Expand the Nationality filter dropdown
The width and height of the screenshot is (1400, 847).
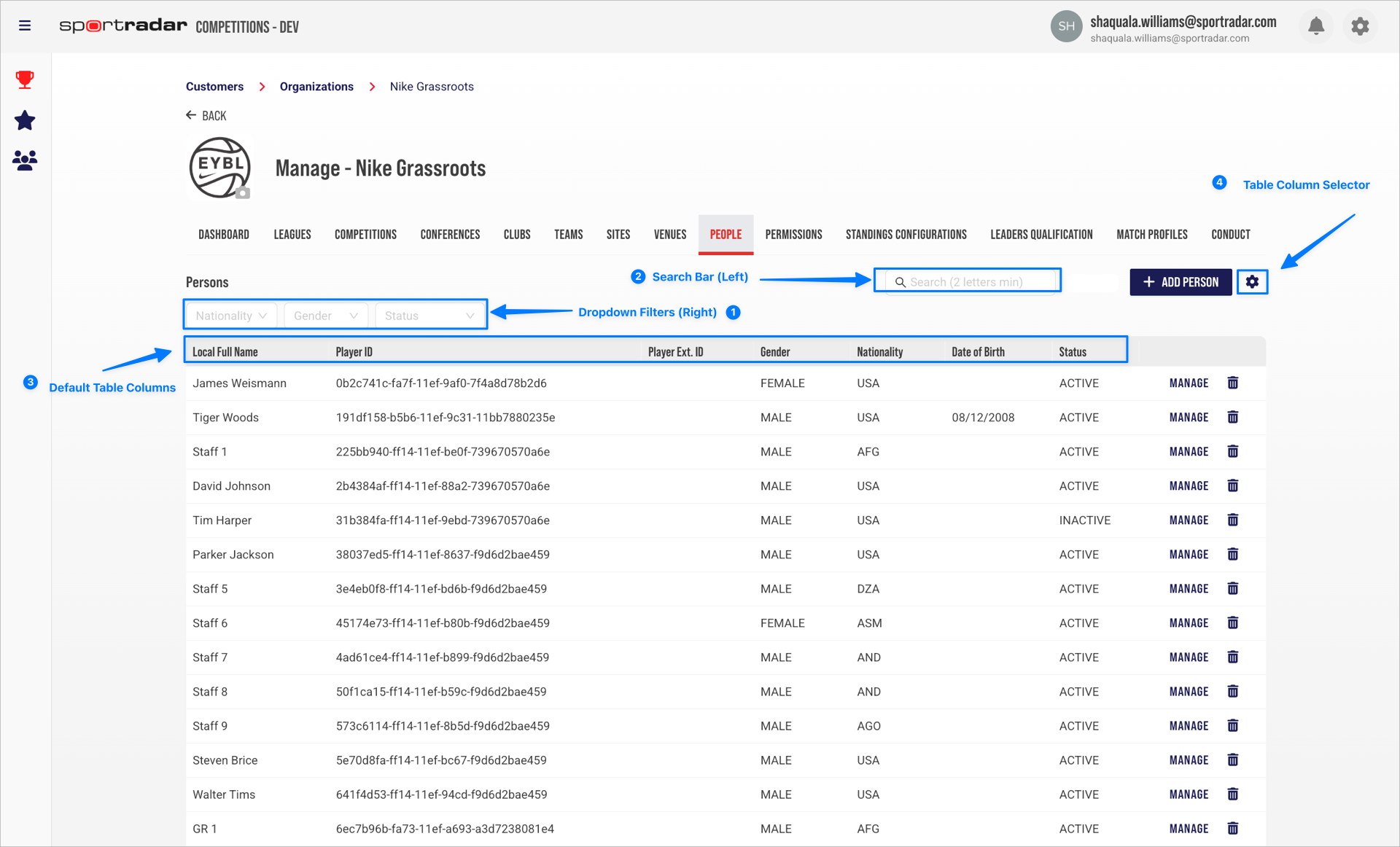(x=230, y=316)
